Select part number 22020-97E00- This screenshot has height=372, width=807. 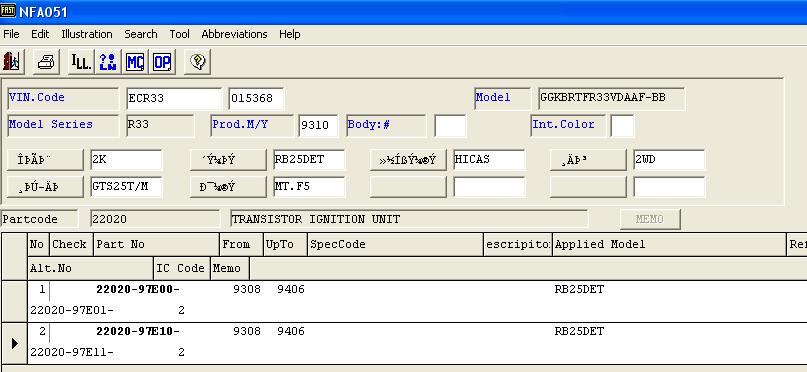click(138, 289)
